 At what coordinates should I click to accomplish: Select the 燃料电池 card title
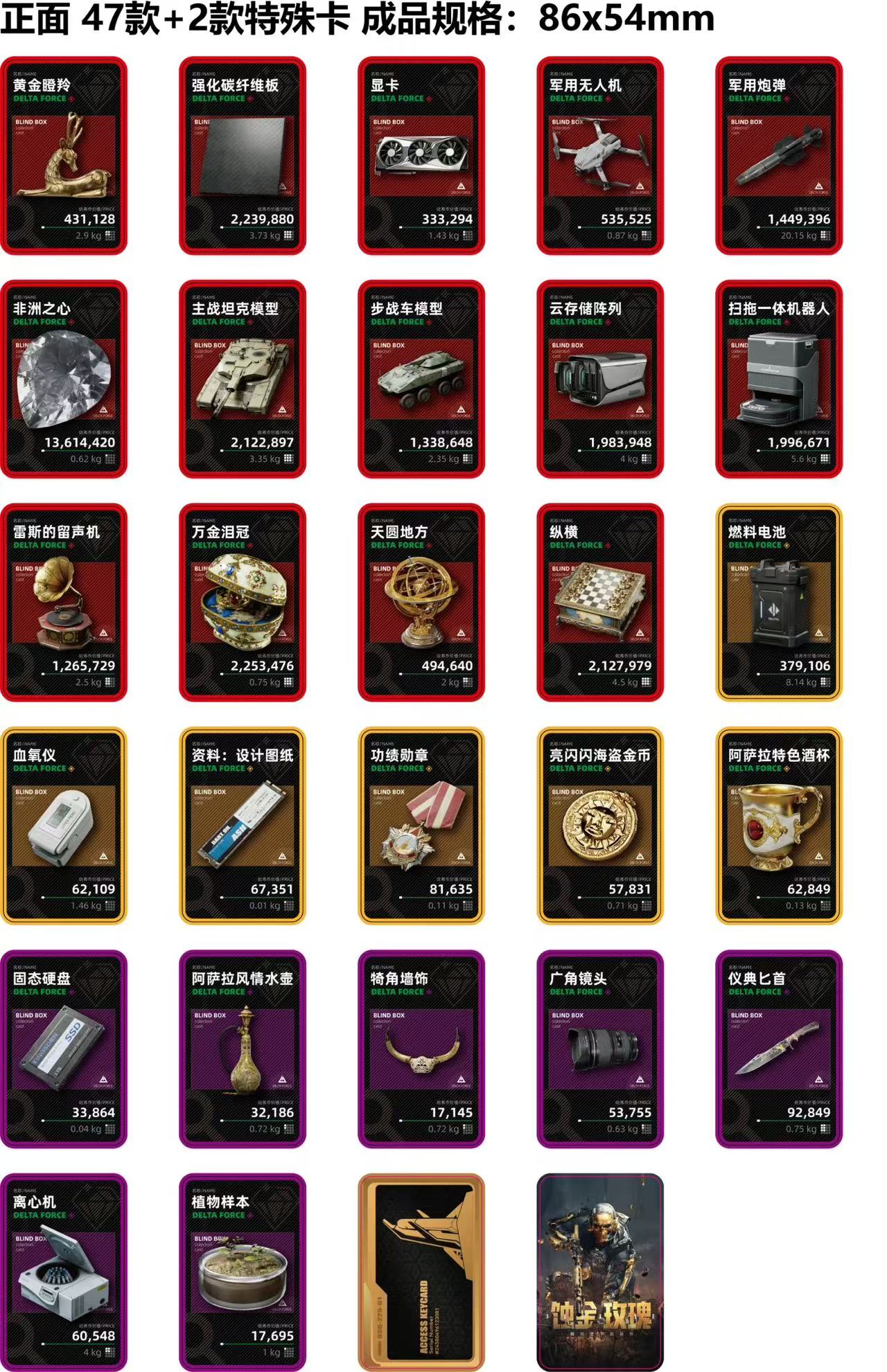757,532
